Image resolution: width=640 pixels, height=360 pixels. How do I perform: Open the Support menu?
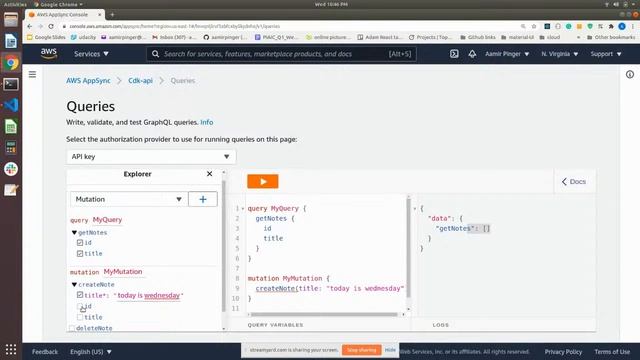point(606,54)
